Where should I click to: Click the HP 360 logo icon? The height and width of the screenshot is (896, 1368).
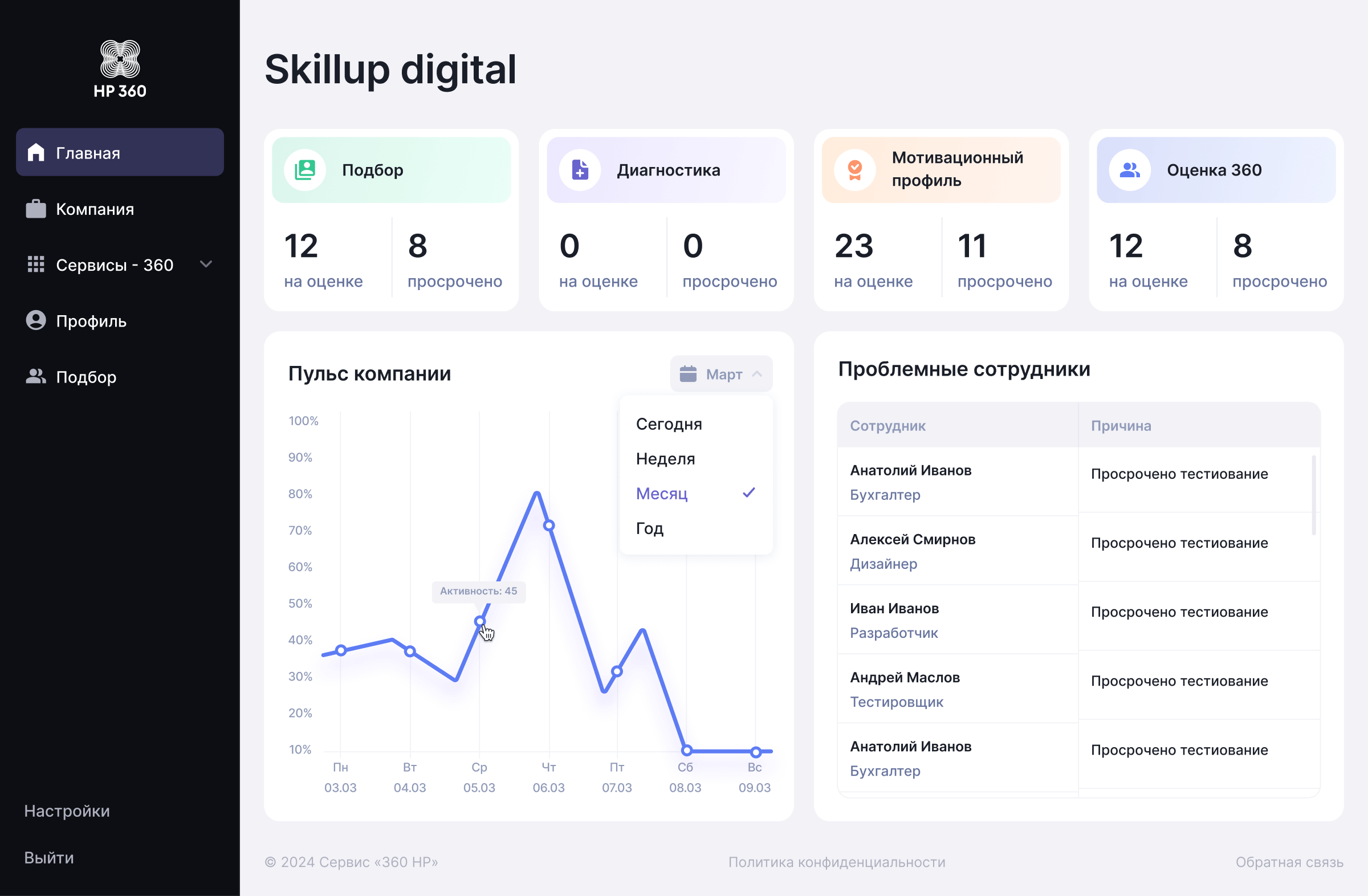[x=120, y=59]
